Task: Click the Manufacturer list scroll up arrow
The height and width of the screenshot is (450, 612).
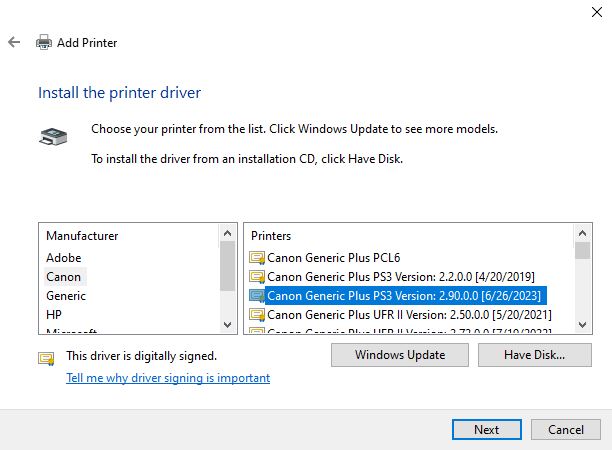Action: [228, 233]
